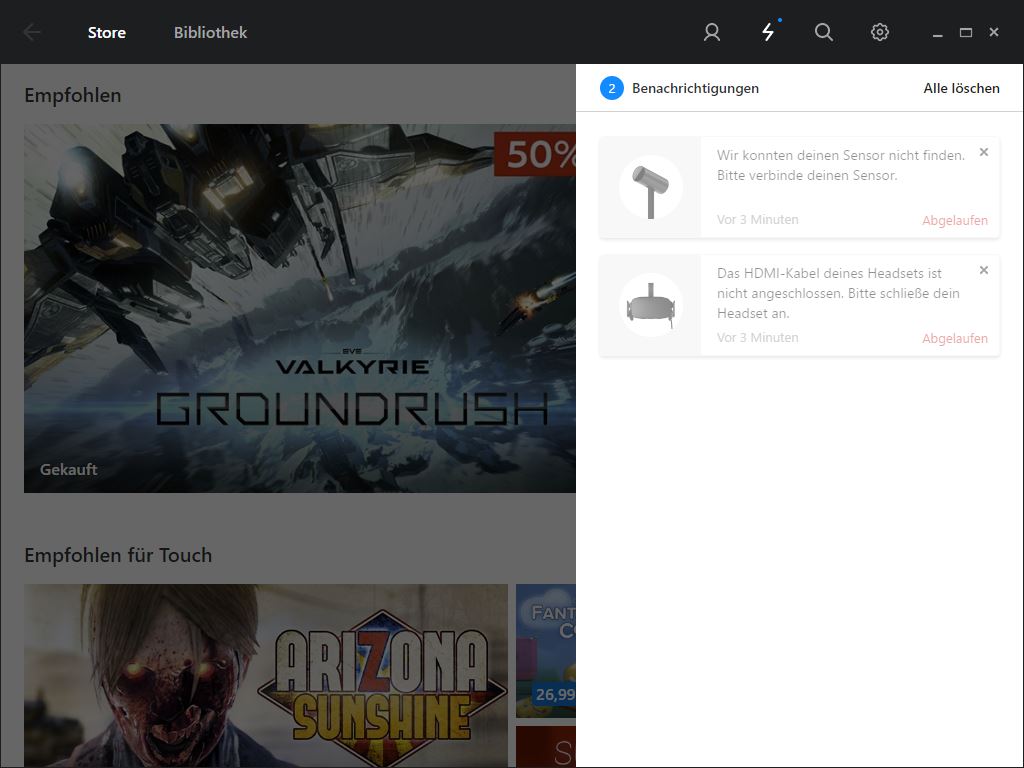1024x768 pixels.
Task: Click the sensor notification message text
Action: click(840, 165)
